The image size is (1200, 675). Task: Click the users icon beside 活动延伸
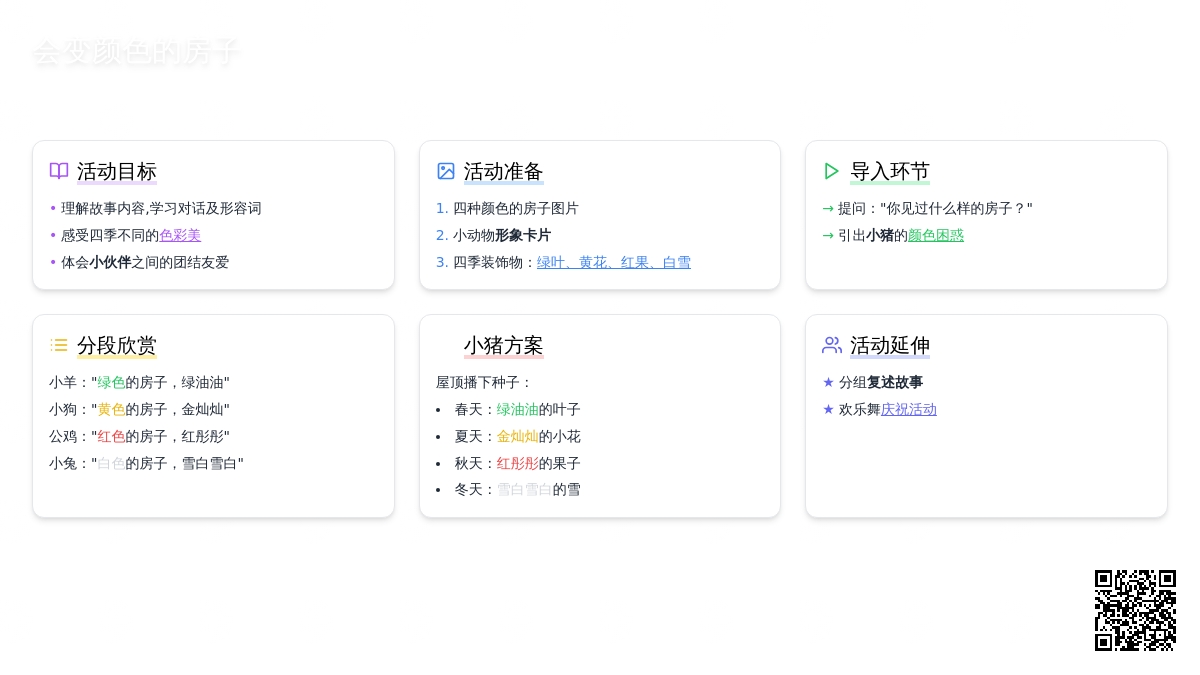(832, 345)
